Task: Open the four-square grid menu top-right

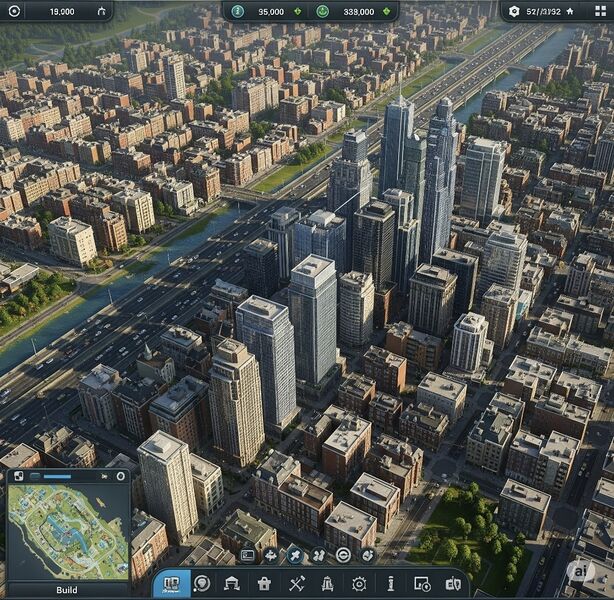Action: pyautogui.click(x=600, y=11)
